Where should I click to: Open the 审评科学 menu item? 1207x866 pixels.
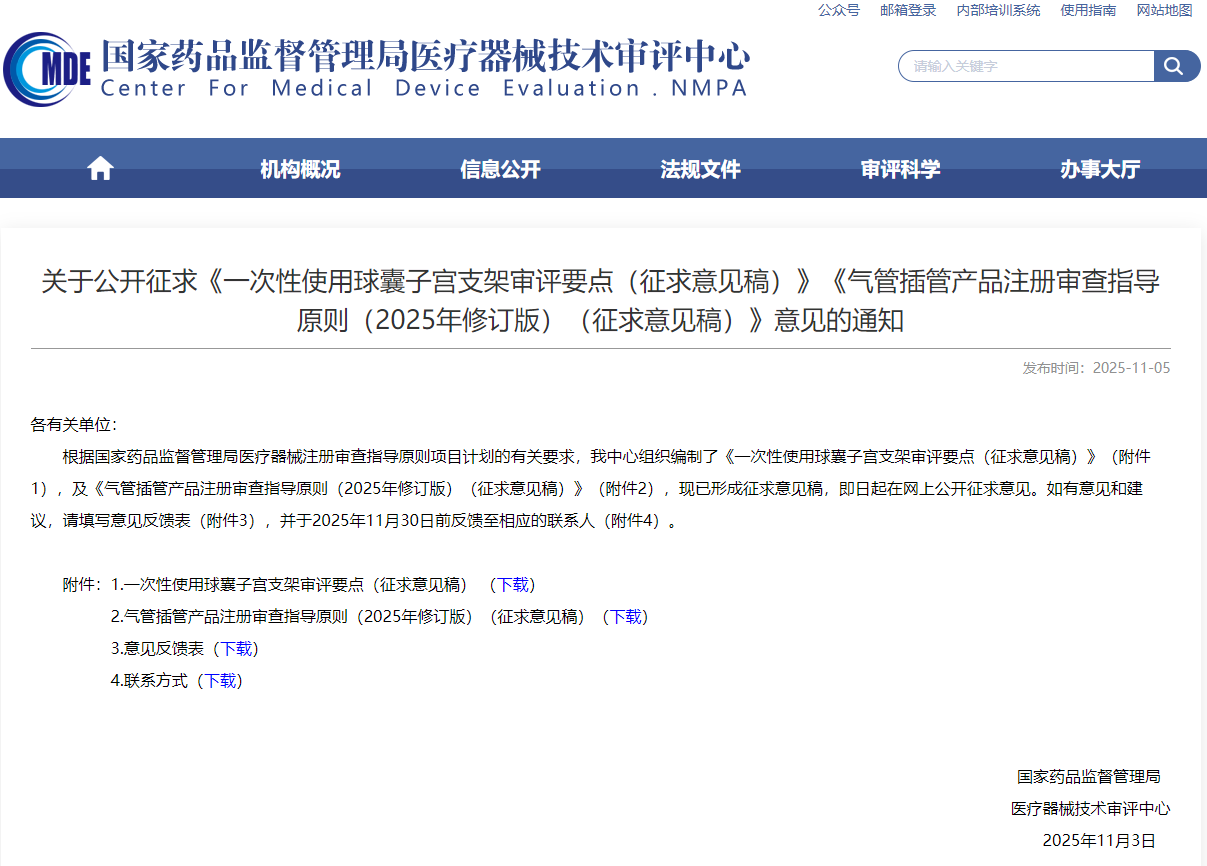pyautogui.click(x=899, y=169)
